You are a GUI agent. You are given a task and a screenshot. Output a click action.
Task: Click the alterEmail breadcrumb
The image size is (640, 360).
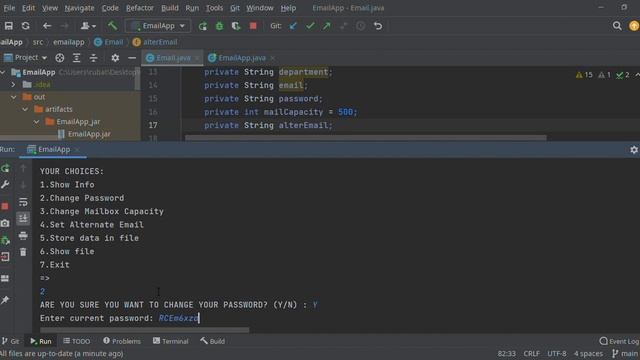(155, 42)
